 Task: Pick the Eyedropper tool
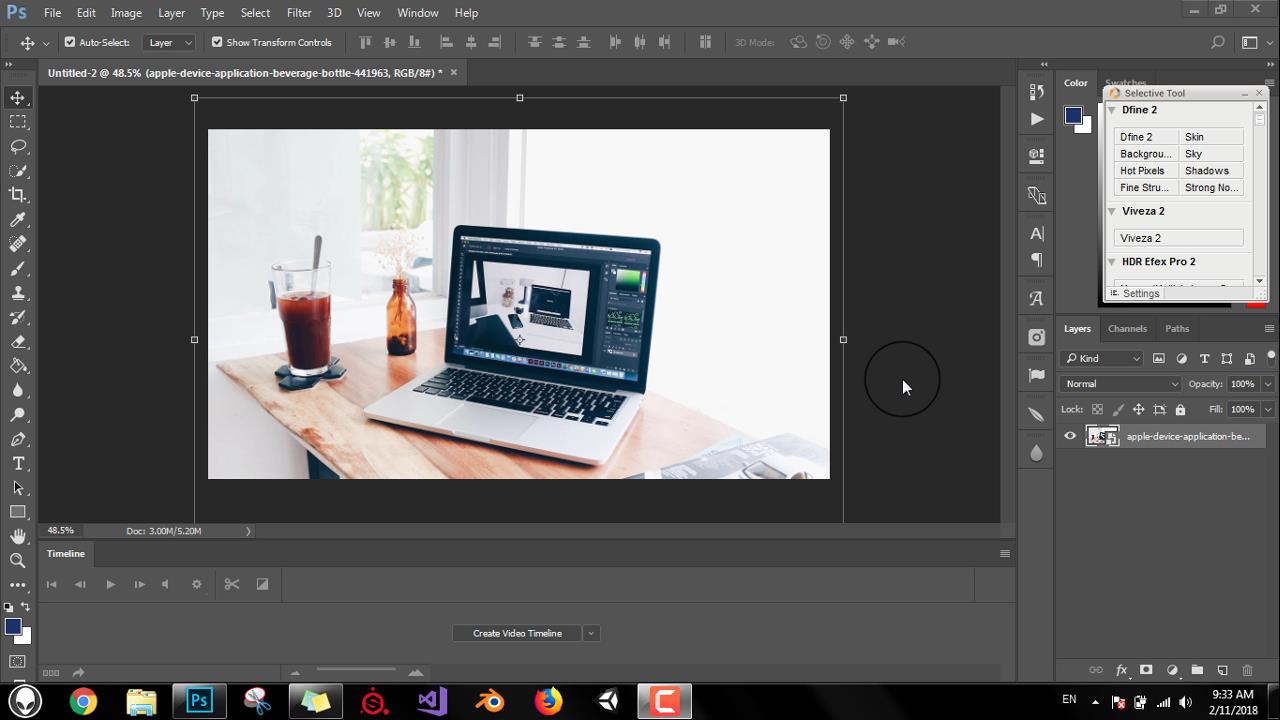[18, 220]
